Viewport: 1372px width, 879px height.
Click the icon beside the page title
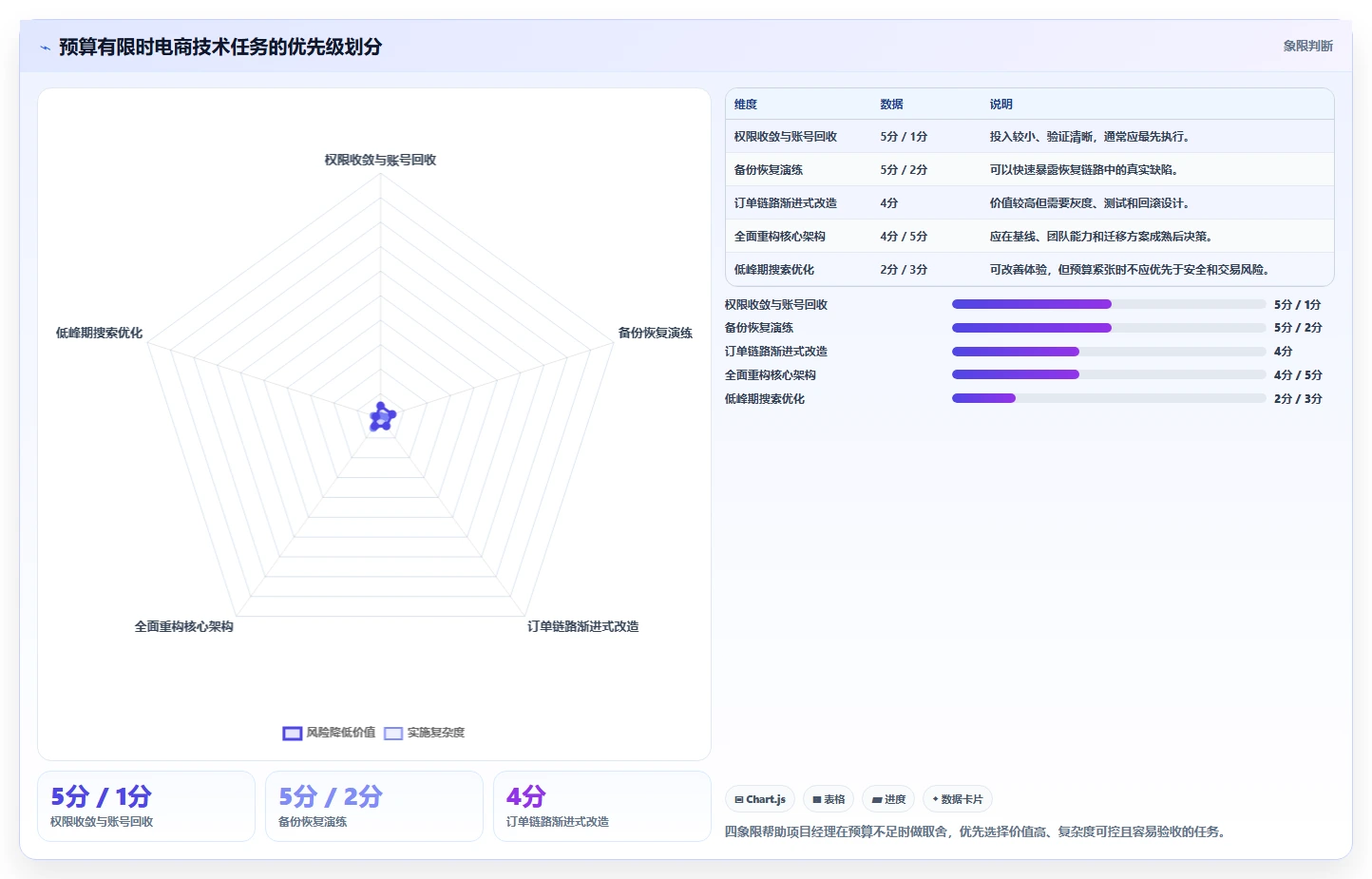(x=45, y=48)
